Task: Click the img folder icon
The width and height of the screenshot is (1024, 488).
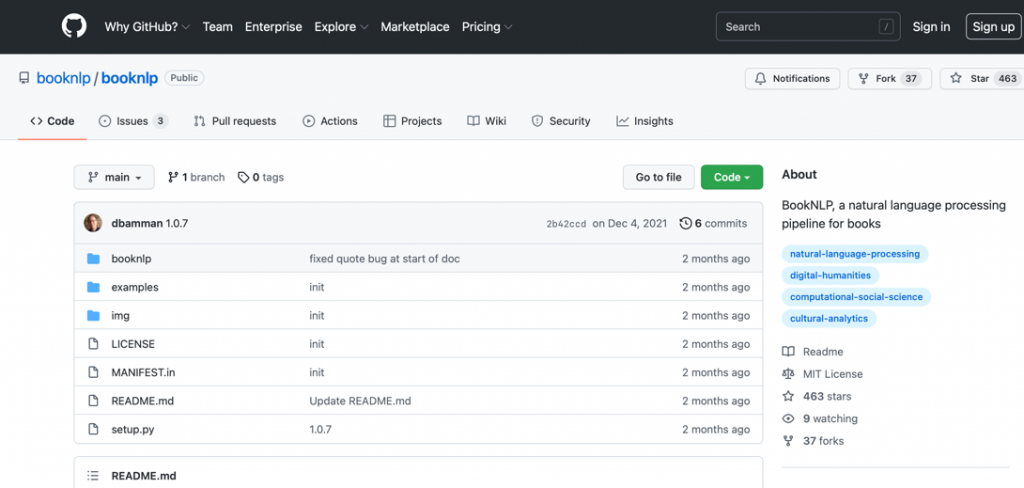Action: pos(93,316)
